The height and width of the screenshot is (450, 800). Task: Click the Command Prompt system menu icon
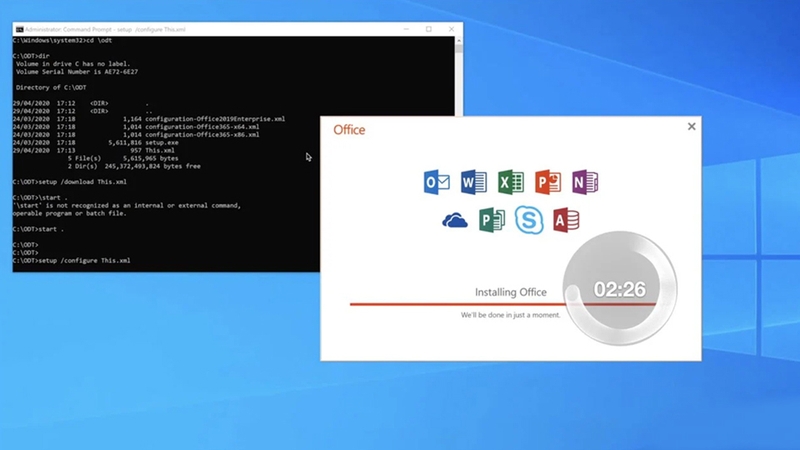(19, 30)
